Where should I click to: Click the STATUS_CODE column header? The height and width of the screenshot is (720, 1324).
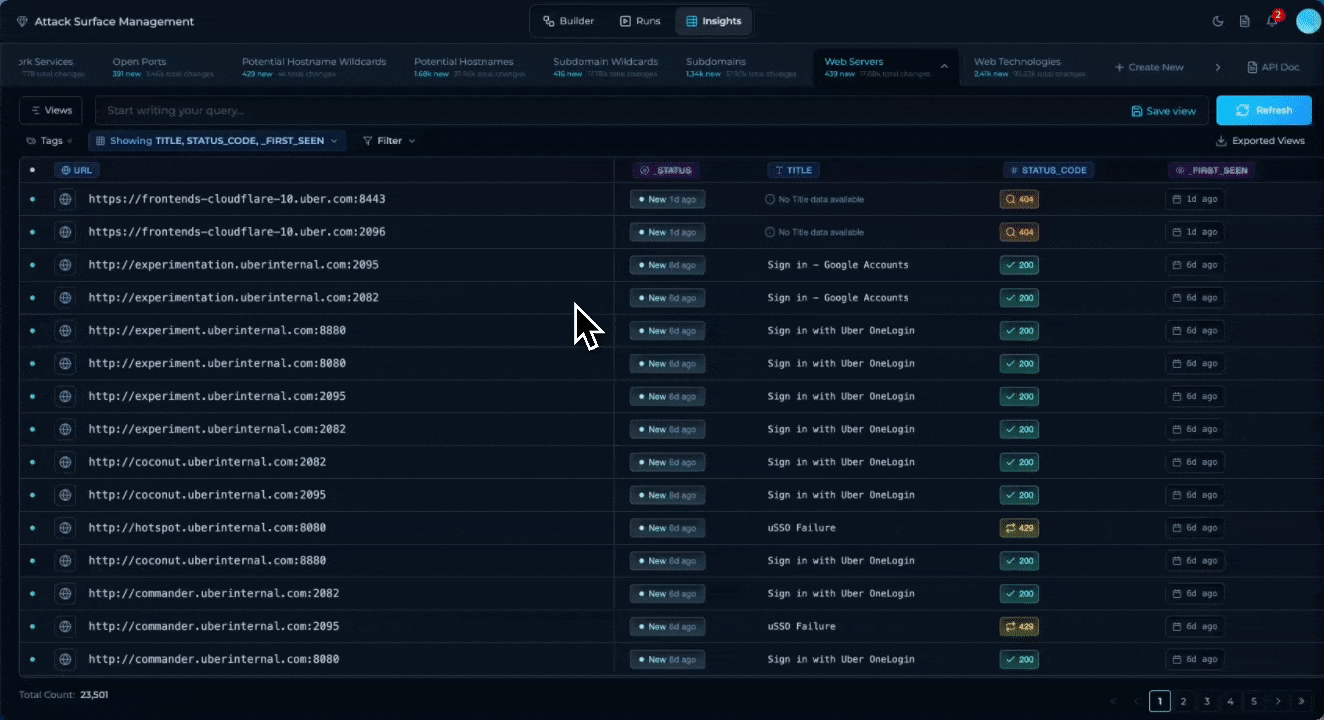pos(1048,170)
